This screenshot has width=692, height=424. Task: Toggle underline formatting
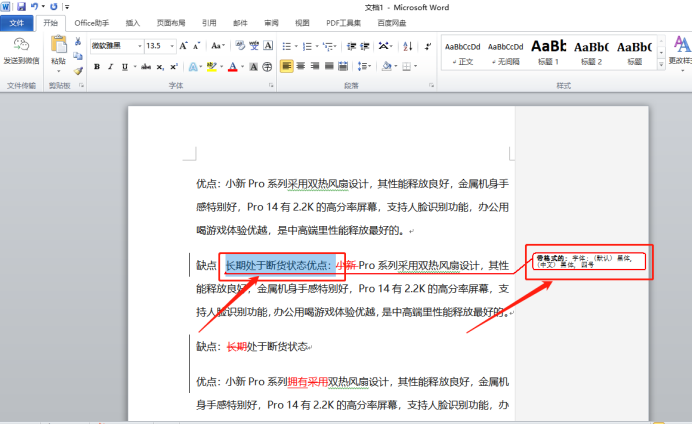pos(125,67)
